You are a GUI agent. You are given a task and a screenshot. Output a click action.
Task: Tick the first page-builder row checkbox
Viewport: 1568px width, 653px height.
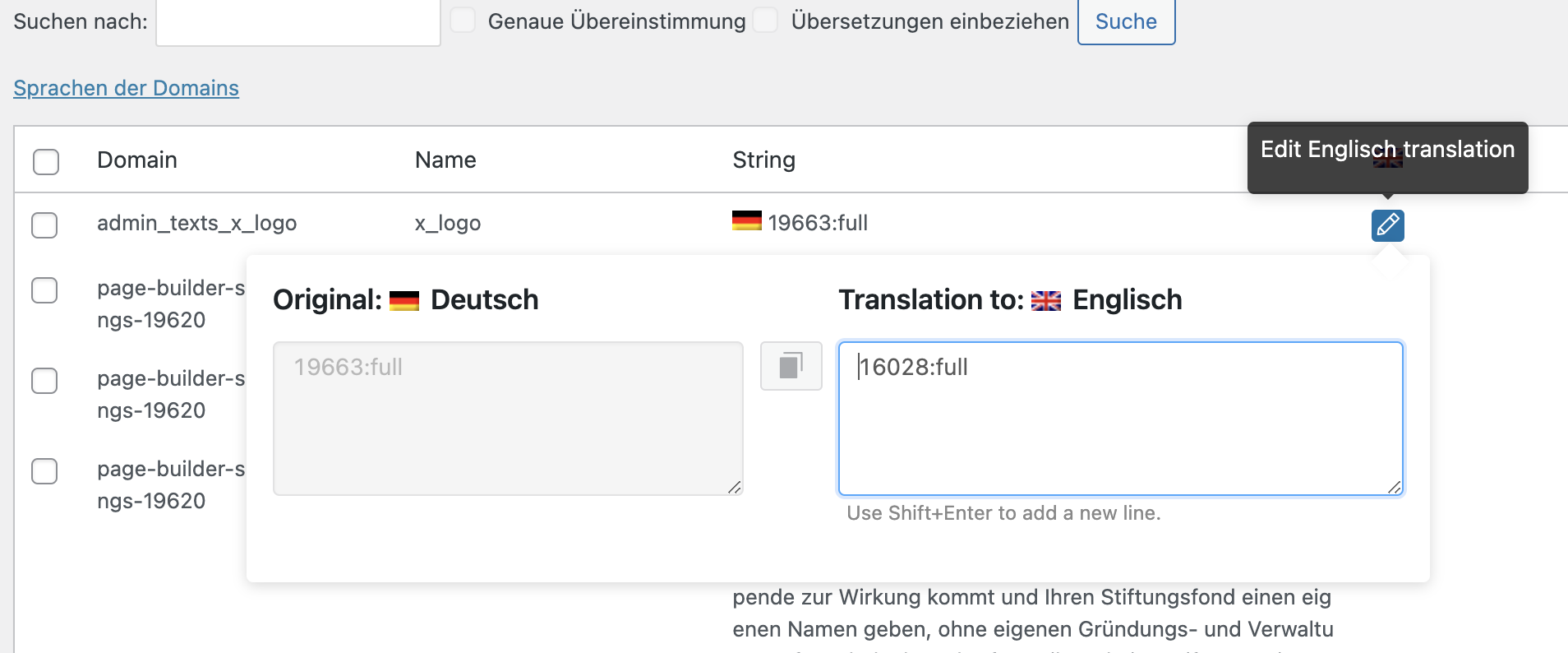pyautogui.click(x=44, y=289)
